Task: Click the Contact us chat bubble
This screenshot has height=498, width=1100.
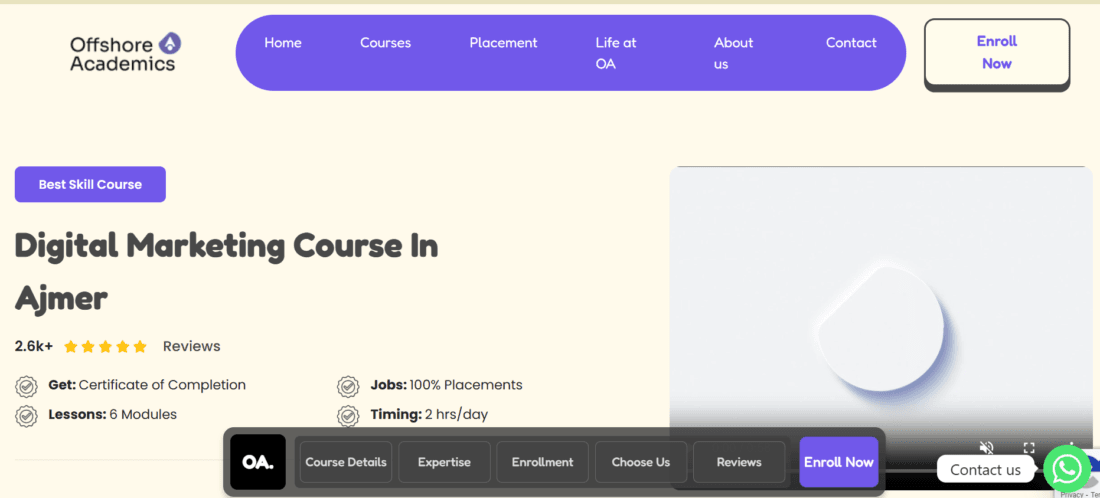Action: [x=985, y=469]
